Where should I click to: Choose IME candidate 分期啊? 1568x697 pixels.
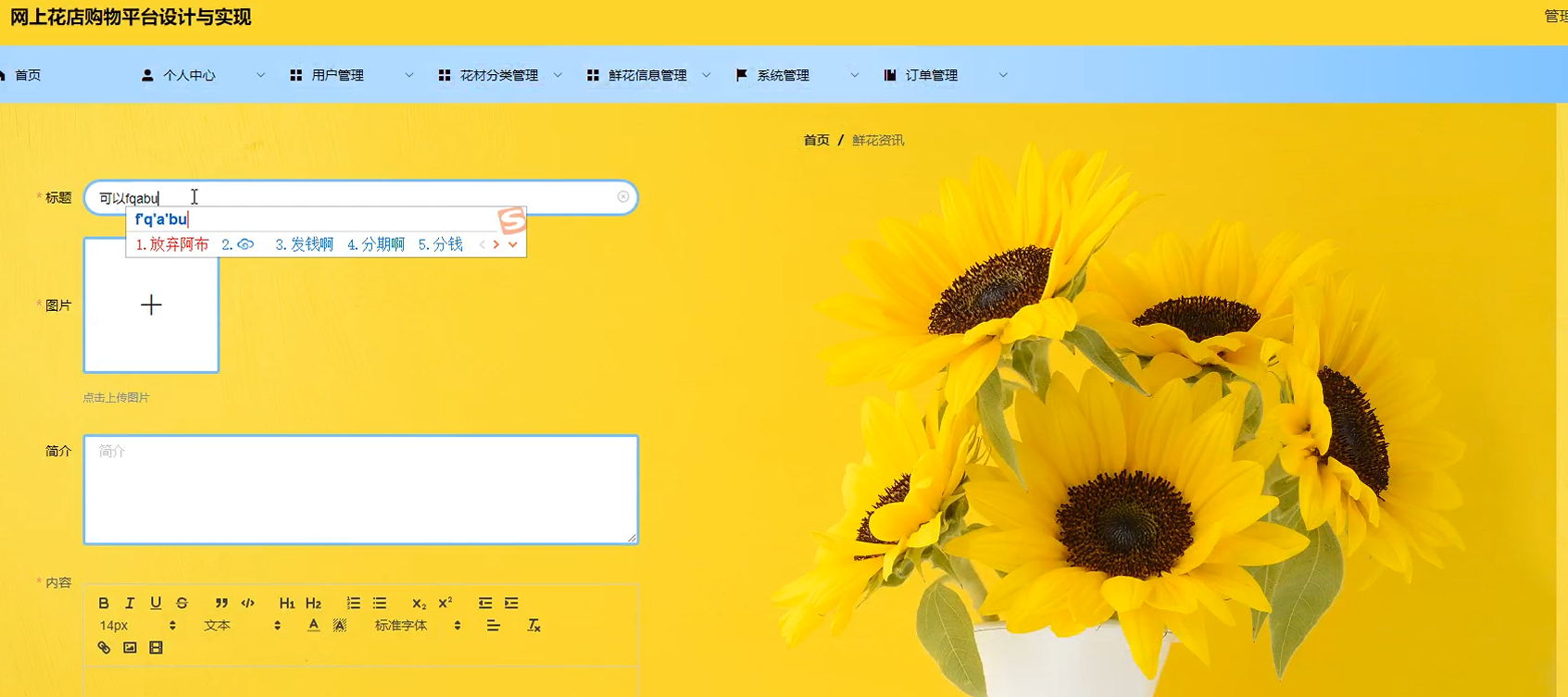click(376, 244)
